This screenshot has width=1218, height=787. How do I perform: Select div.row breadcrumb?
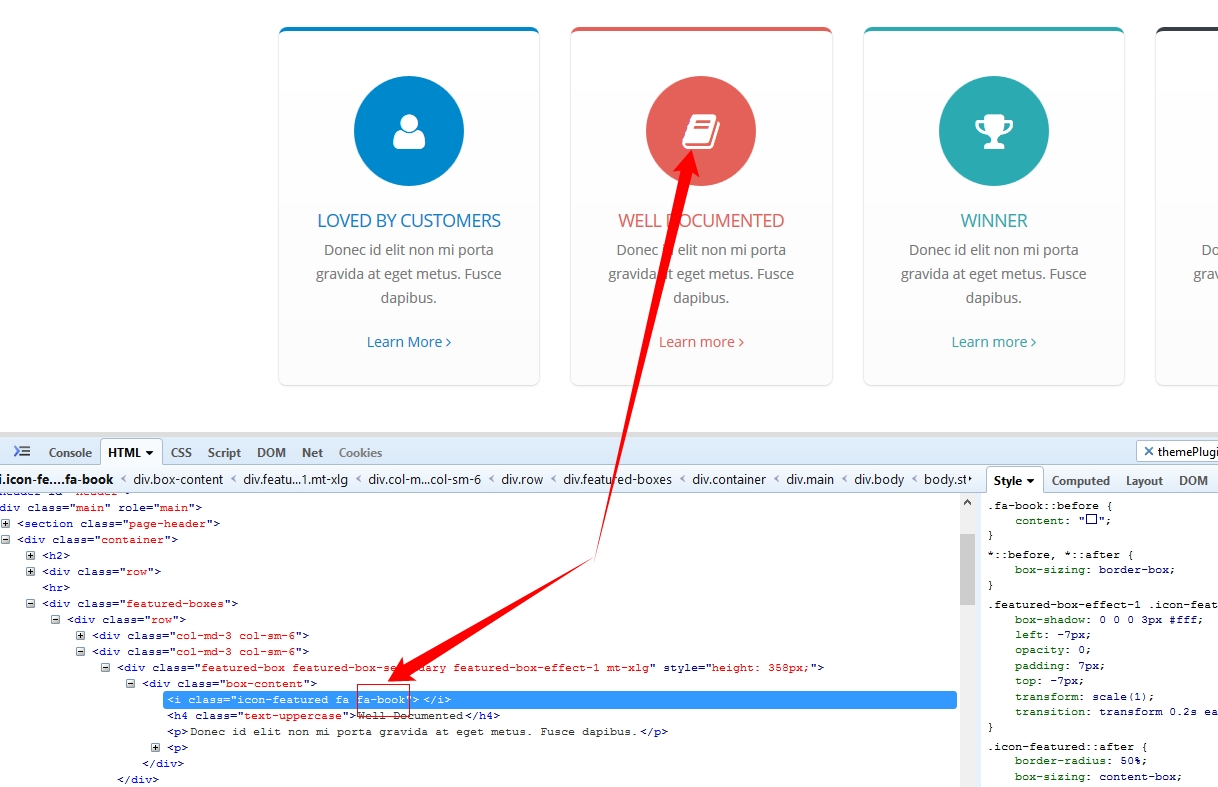(x=522, y=480)
